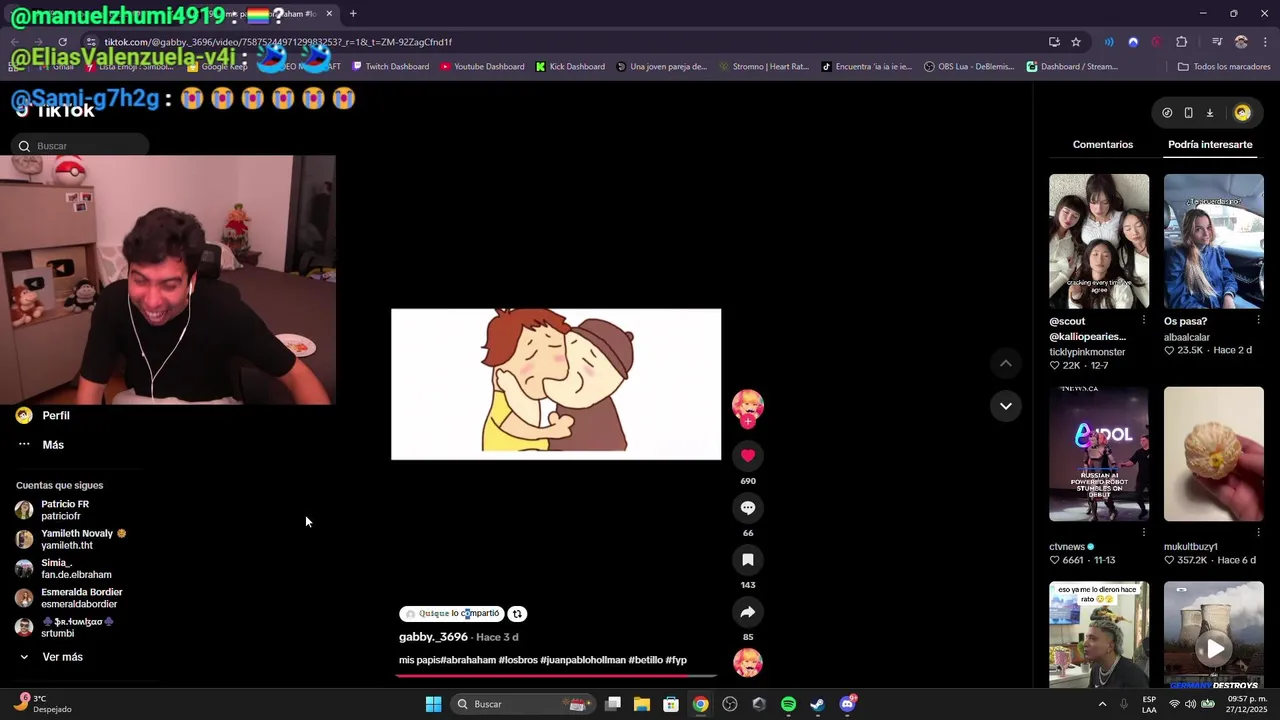Open three-dot menu on mukultbuzy1 card
This screenshot has width=1280, height=720.
pos(1258,532)
